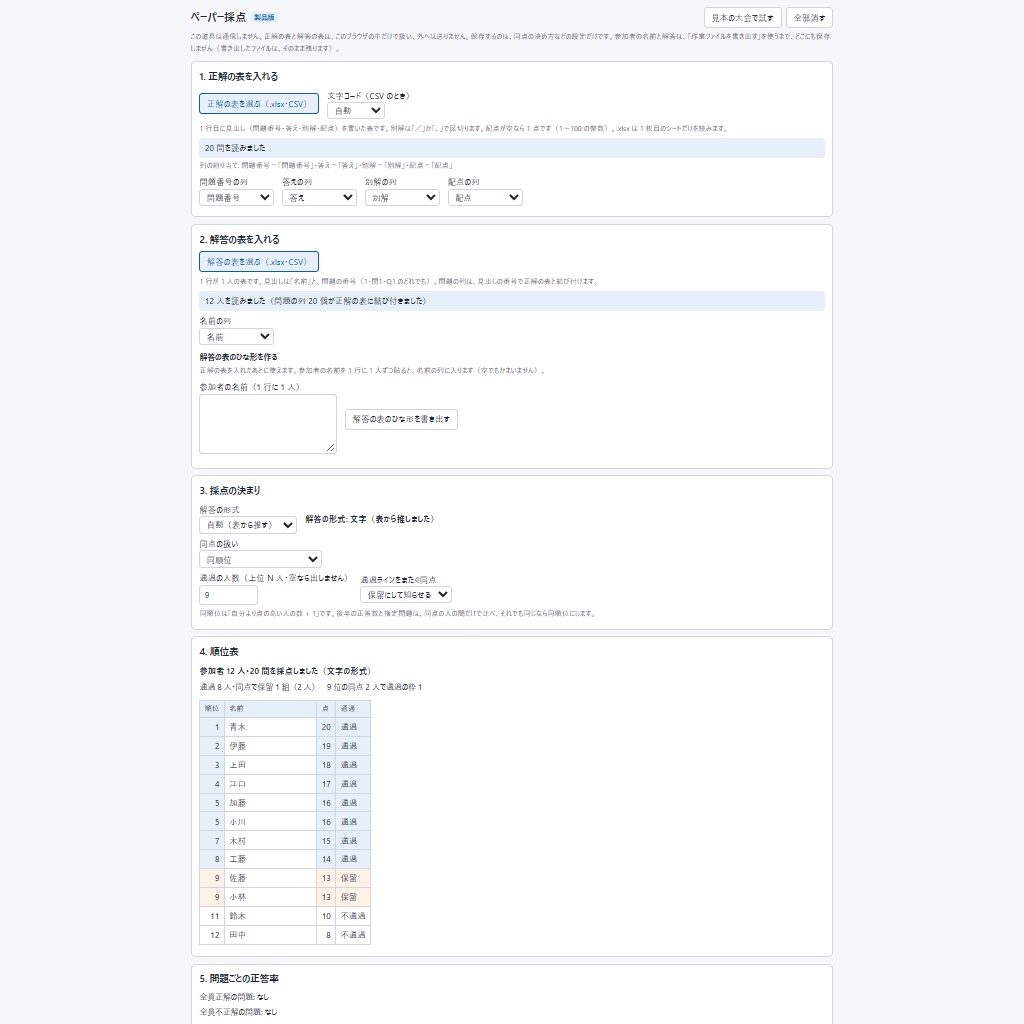This screenshot has width=1024, height=1024.
Task: Click the name 江口 in the ranking table
Action: 238,784
